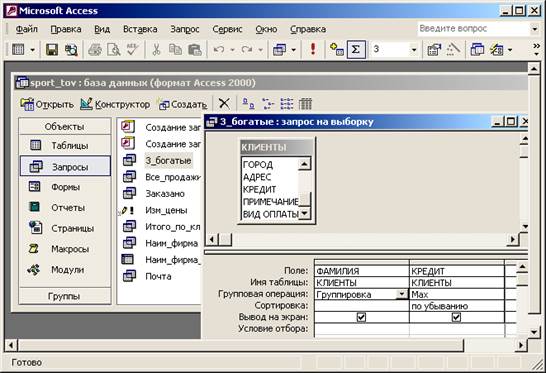Open the Query Type dropdown arrow
This screenshot has width=546, height=373.
pos(294,50)
